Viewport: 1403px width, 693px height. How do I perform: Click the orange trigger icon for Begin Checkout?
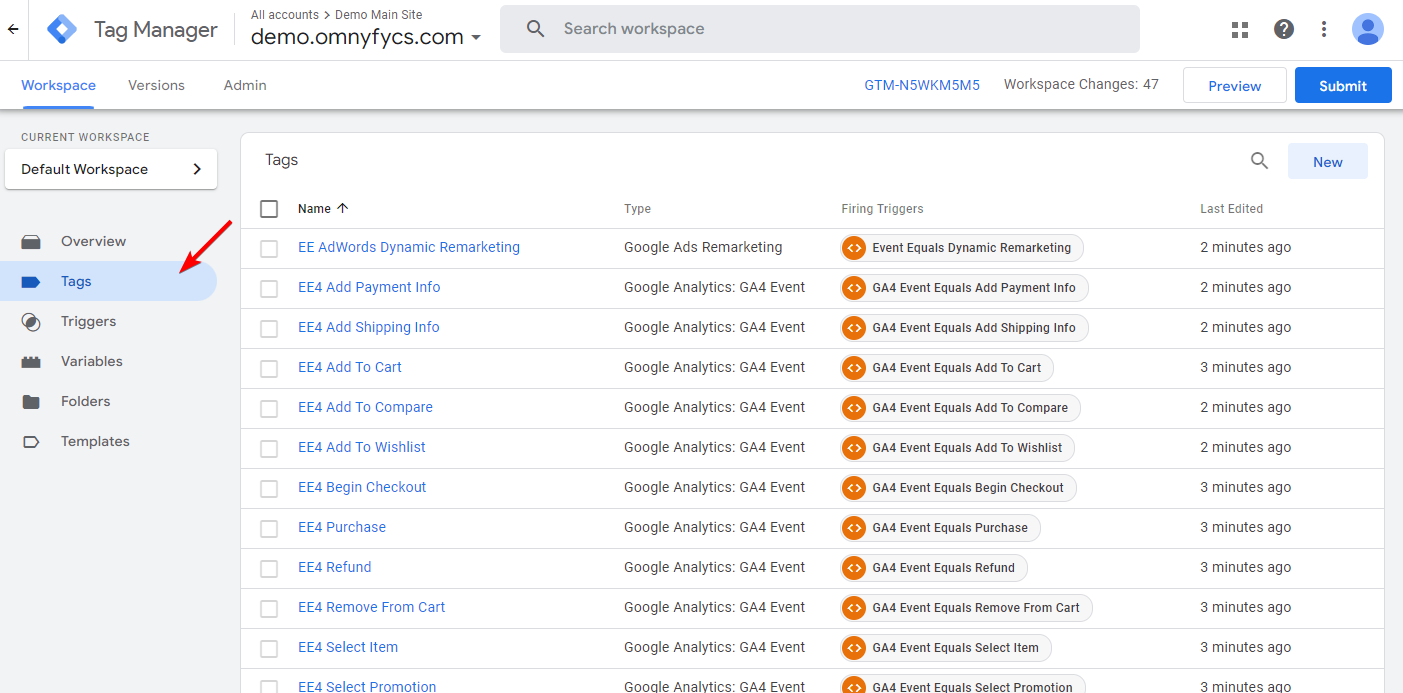pyautogui.click(x=853, y=488)
